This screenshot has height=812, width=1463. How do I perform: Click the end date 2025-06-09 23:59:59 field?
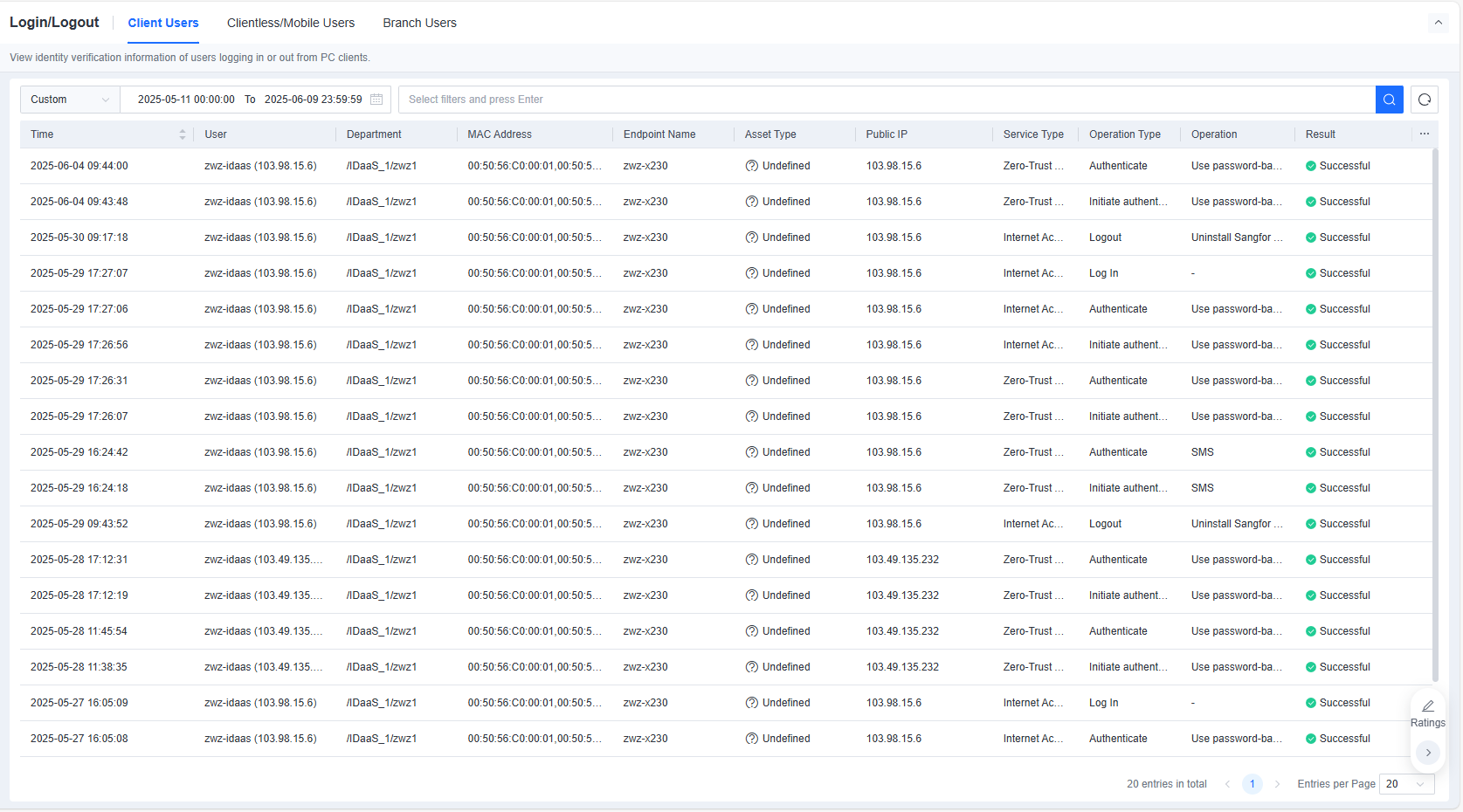pos(314,100)
